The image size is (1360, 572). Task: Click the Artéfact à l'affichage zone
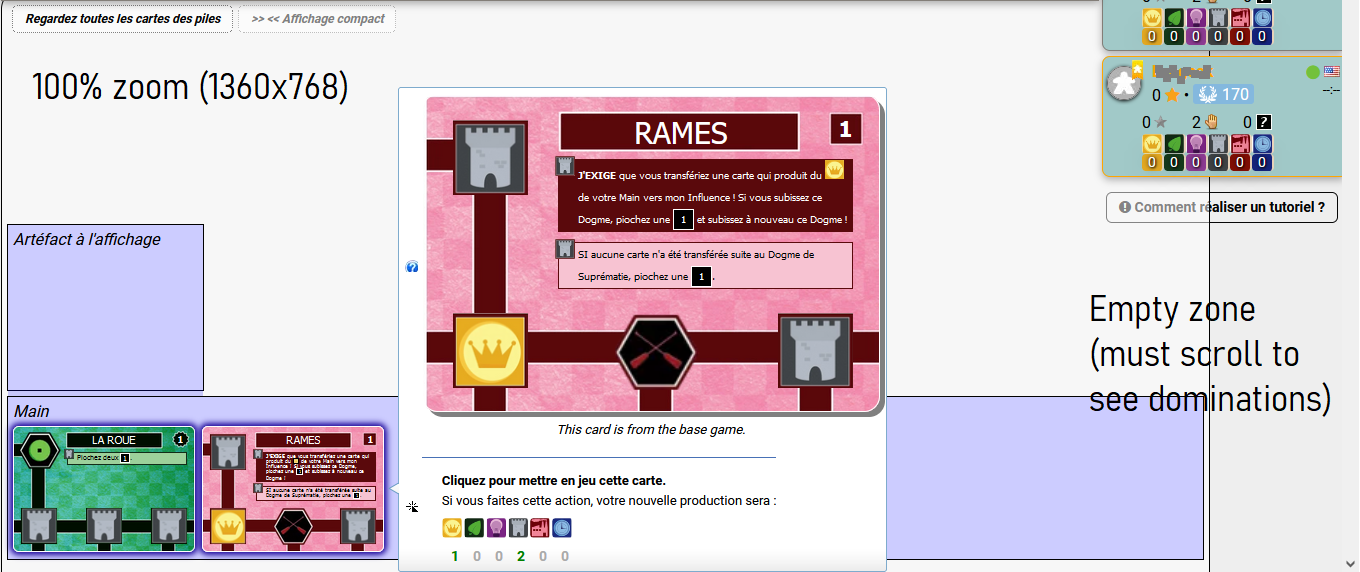coord(105,307)
